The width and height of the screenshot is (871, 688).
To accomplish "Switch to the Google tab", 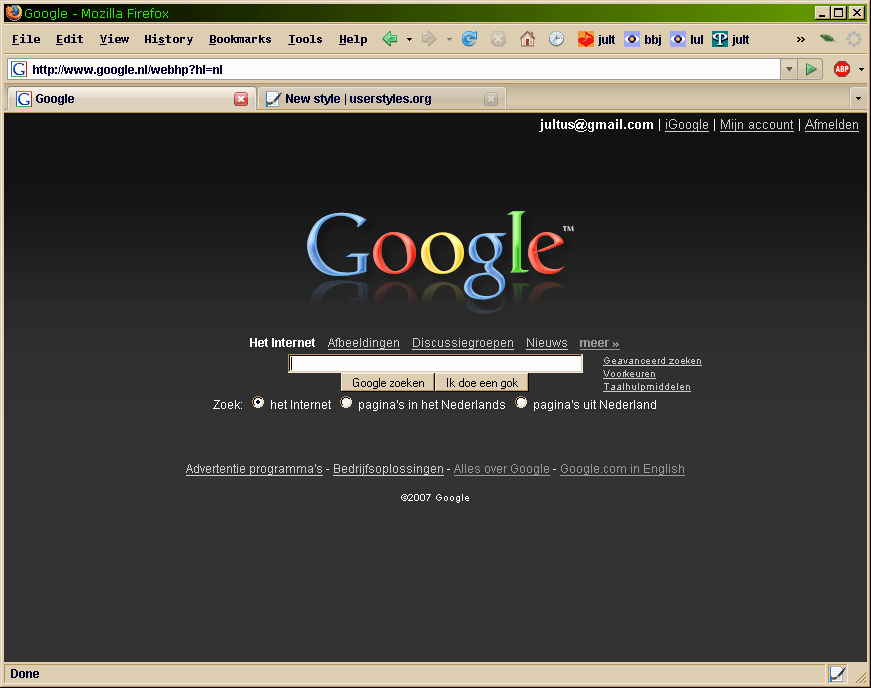I will tap(131, 99).
